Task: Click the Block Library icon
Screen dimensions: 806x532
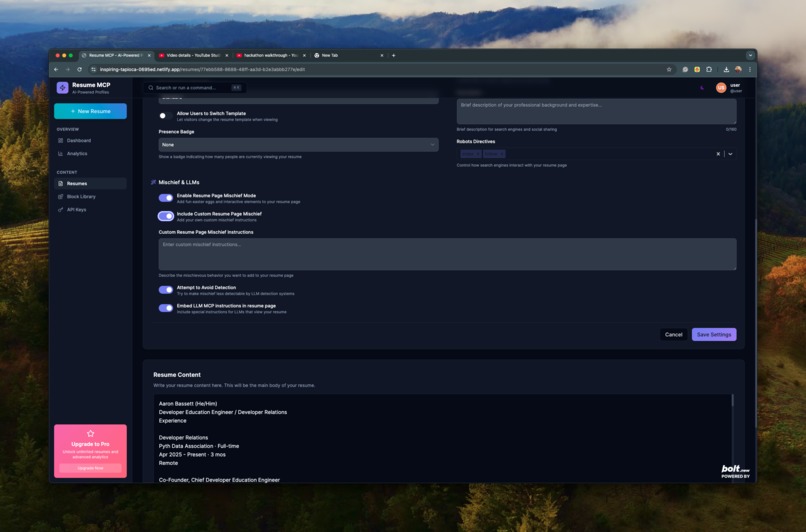Action: point(61,196)
